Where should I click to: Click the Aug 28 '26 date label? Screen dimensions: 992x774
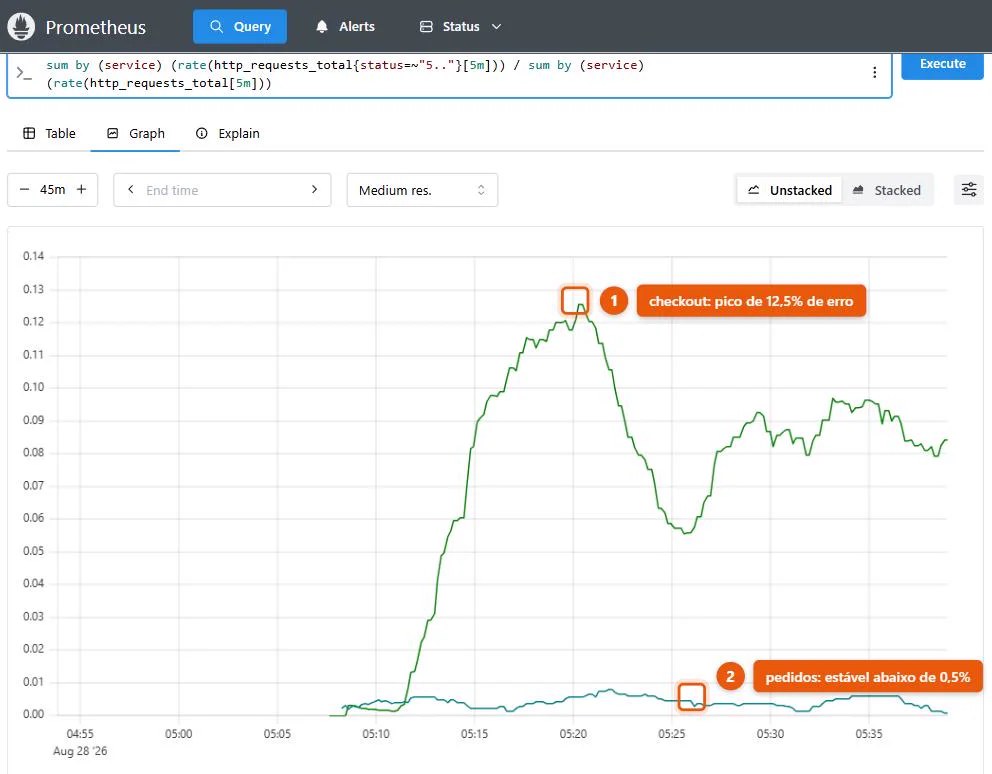80,751
